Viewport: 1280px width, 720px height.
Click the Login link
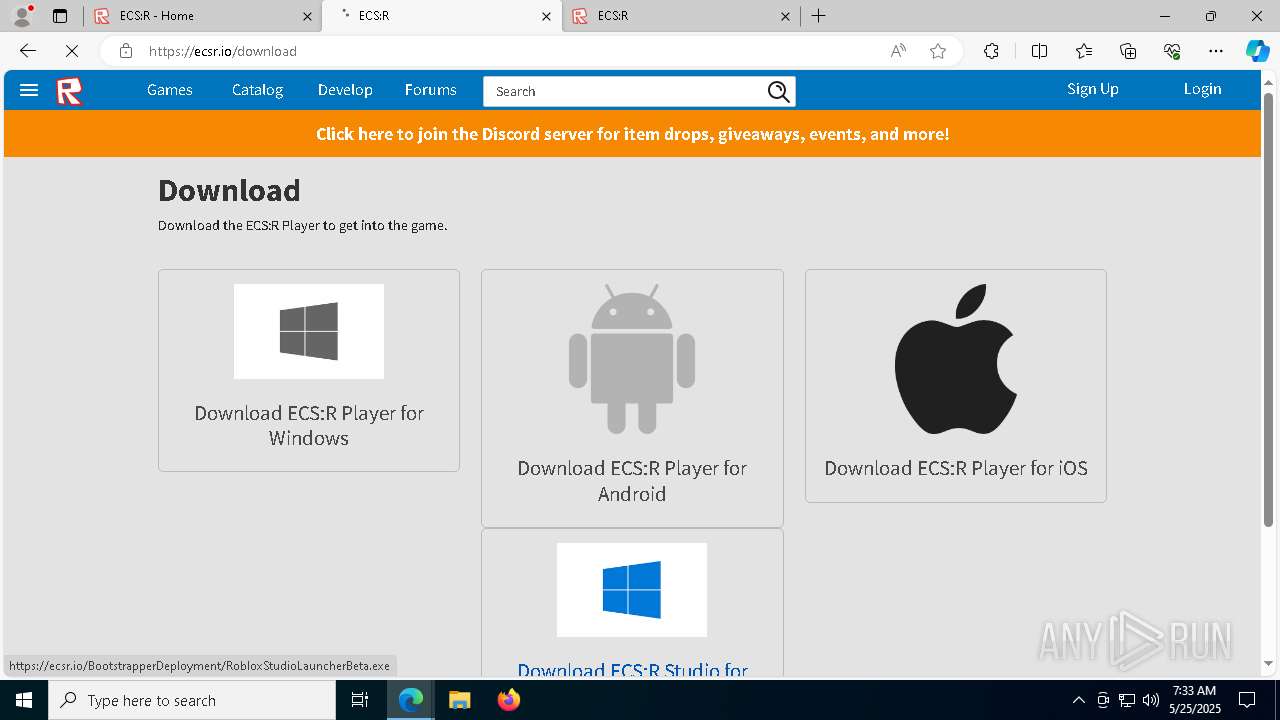click(x=1202, y=89)
